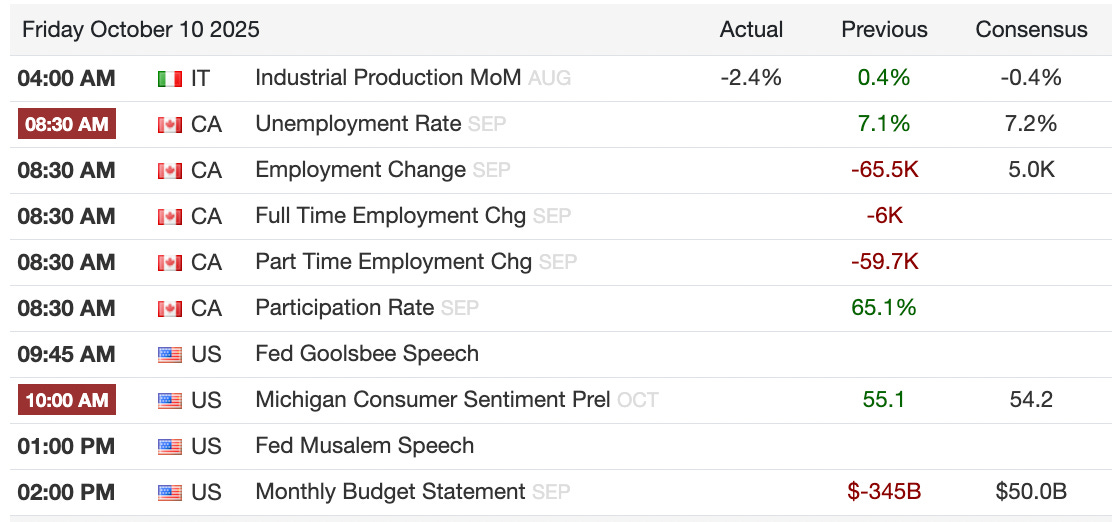Open Industrial Production MoM event

pos(388,78)
